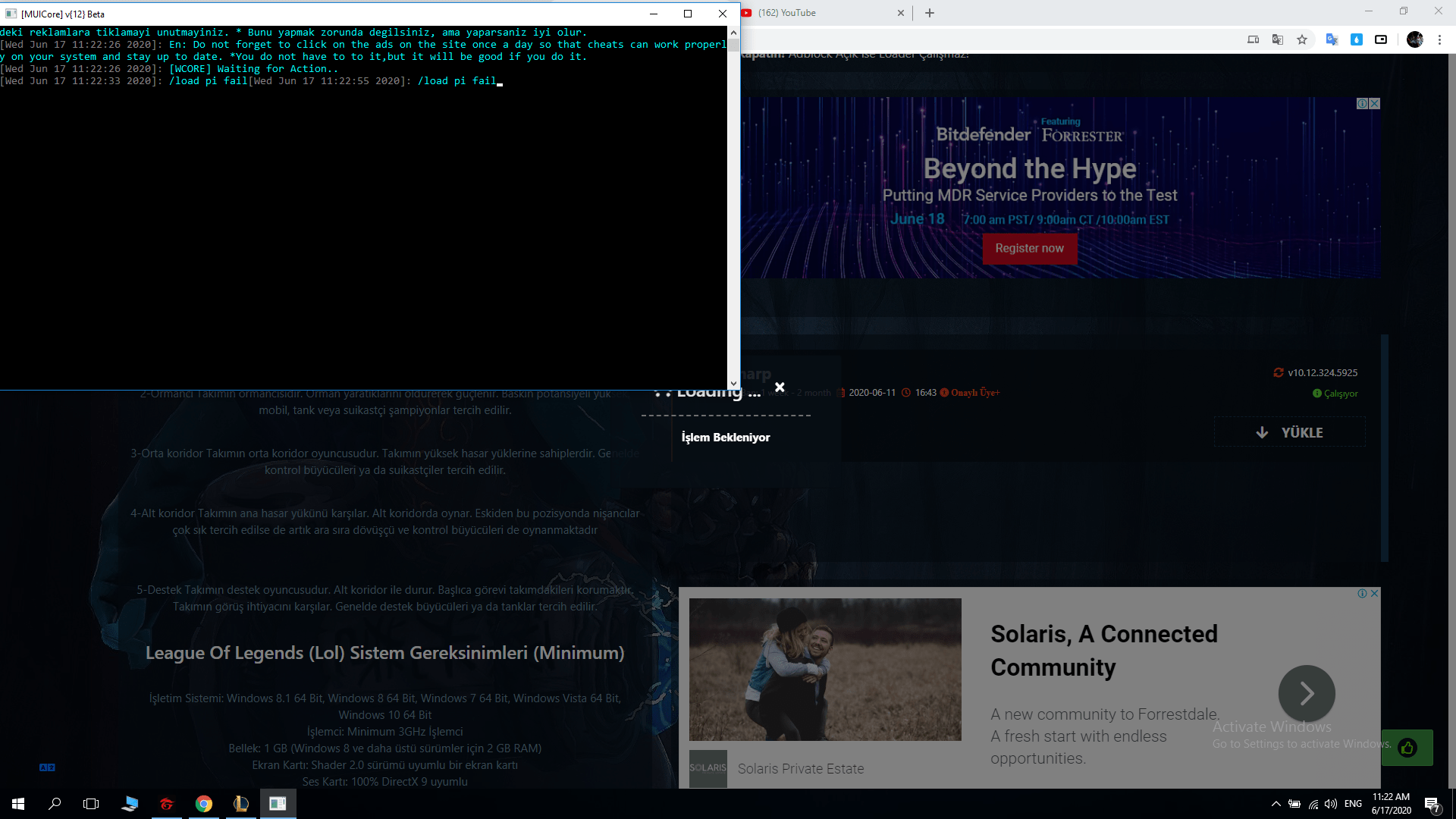Close the Loading popup with the X
The height and width of the screenshot is (819, 1456).
click(780, 387)
